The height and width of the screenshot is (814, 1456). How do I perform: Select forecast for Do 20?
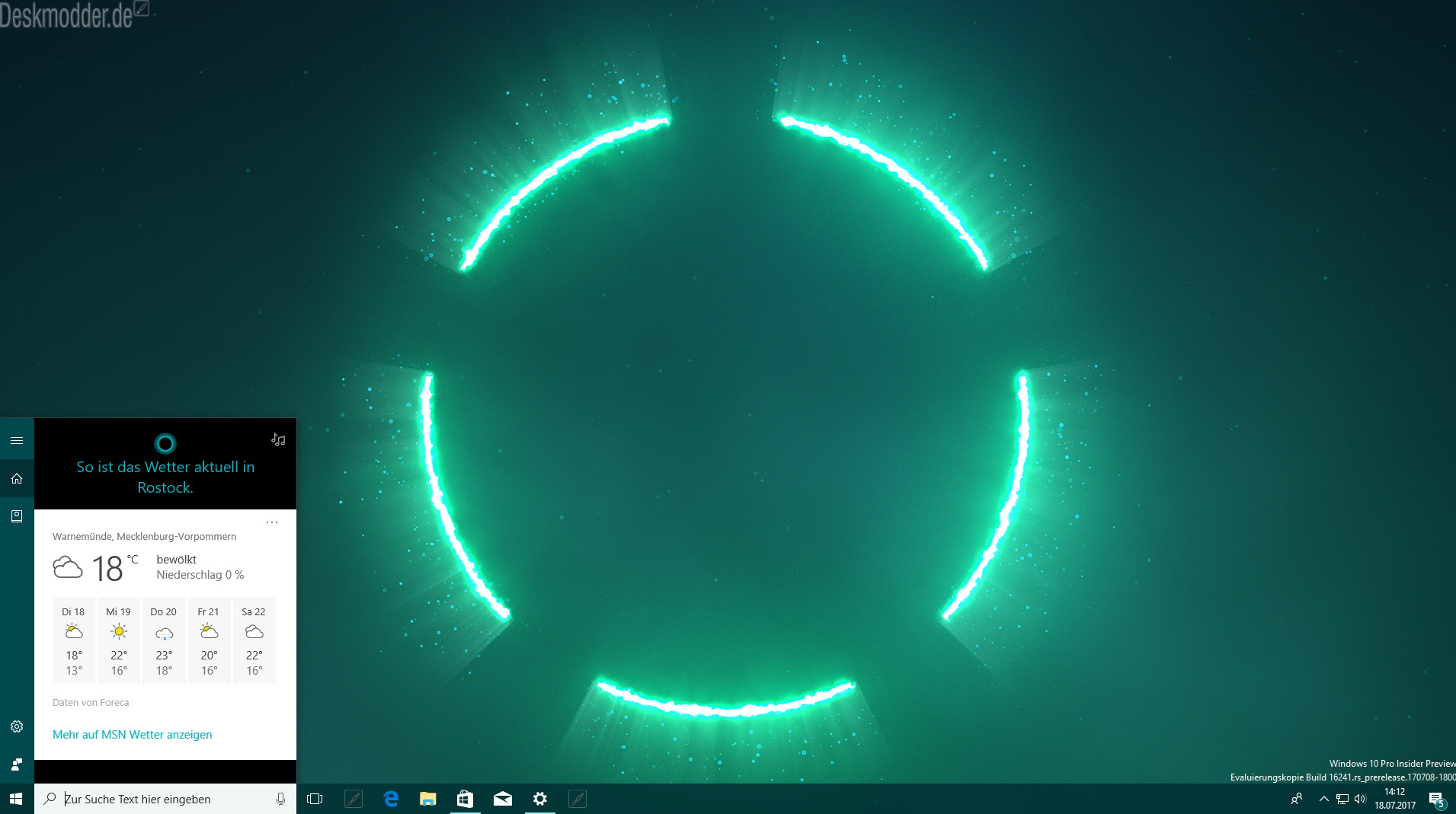164,640
